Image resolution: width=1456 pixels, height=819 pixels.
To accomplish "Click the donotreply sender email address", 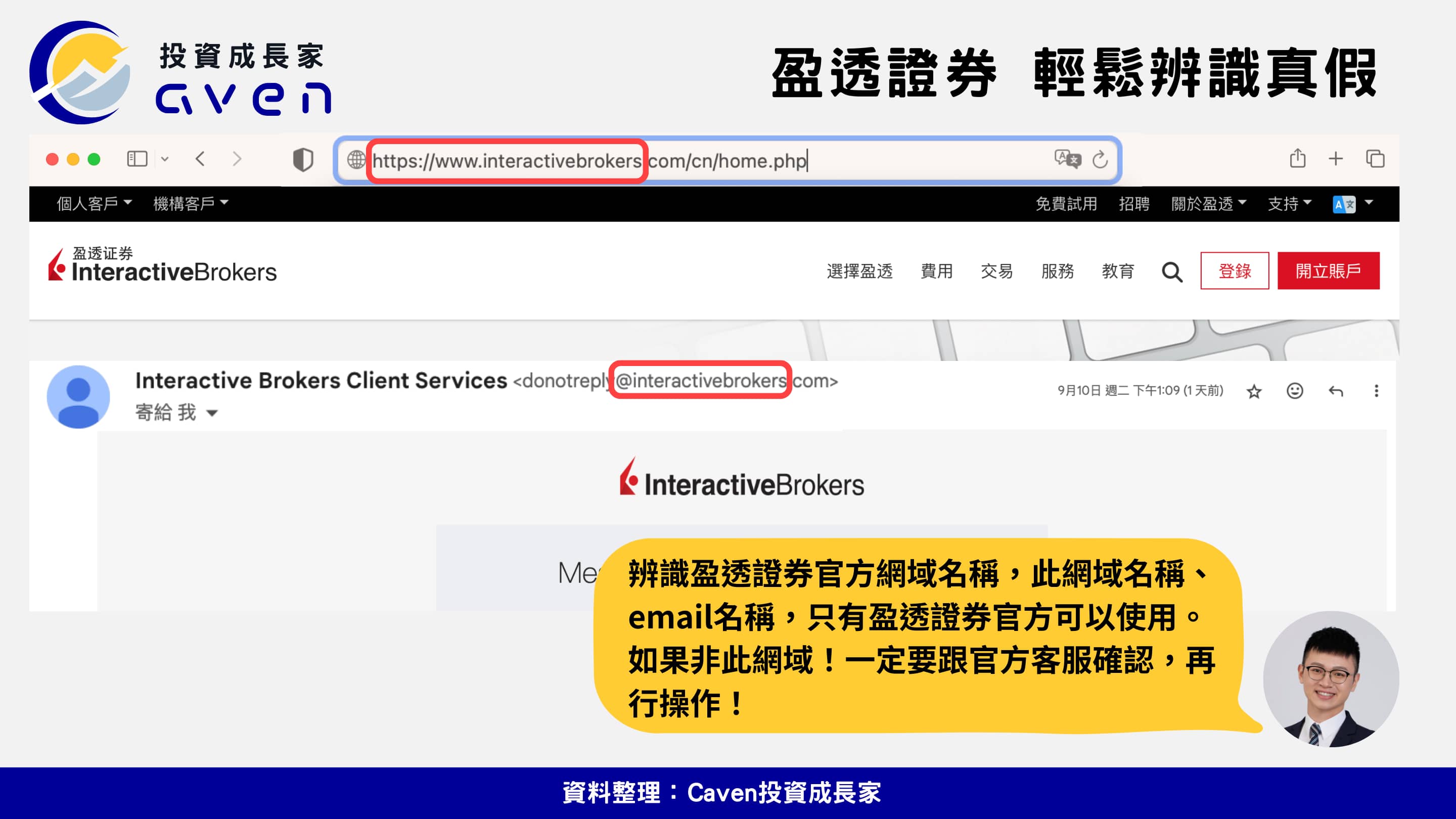I will (675, 382).
